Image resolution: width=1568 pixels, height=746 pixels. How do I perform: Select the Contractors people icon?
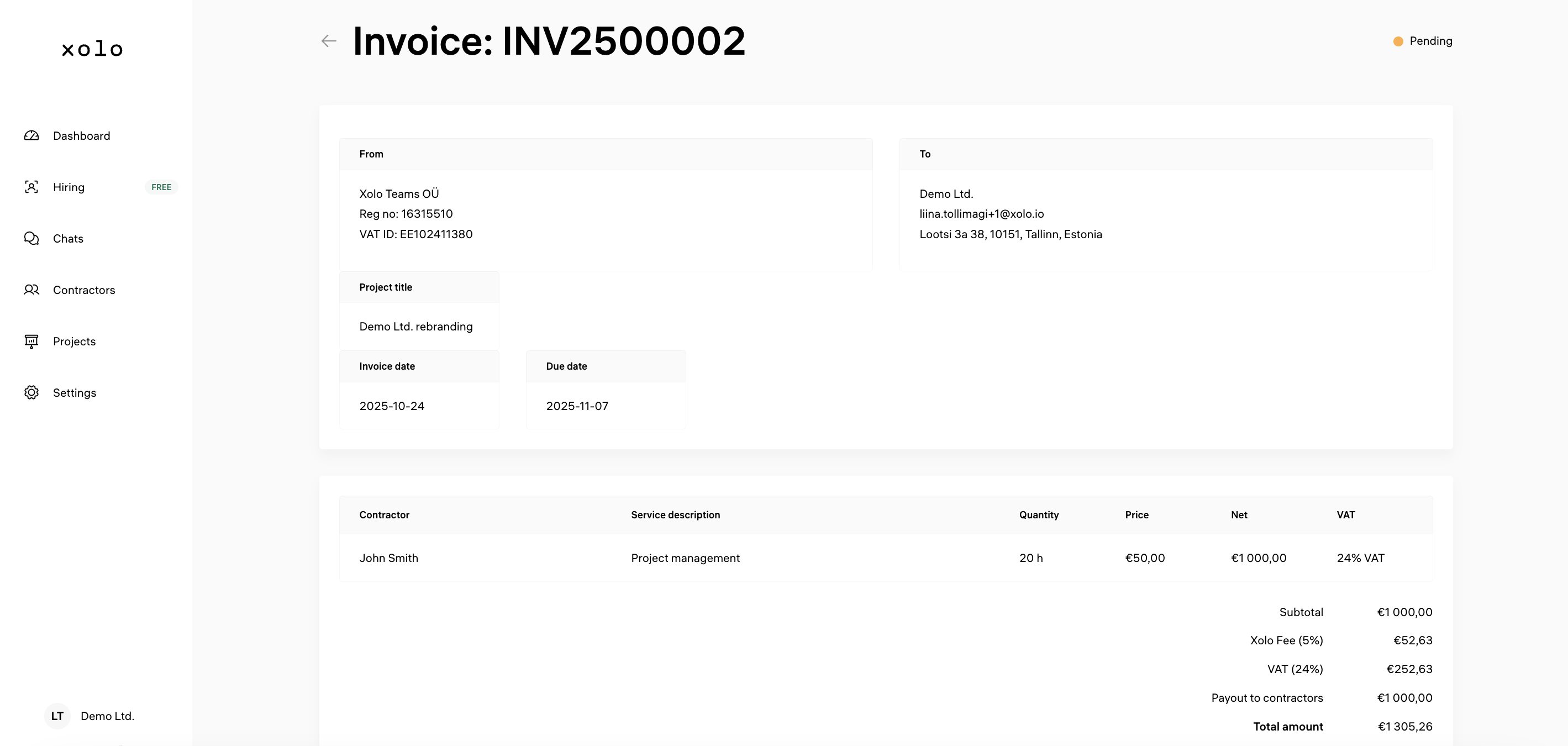(31, 289)
